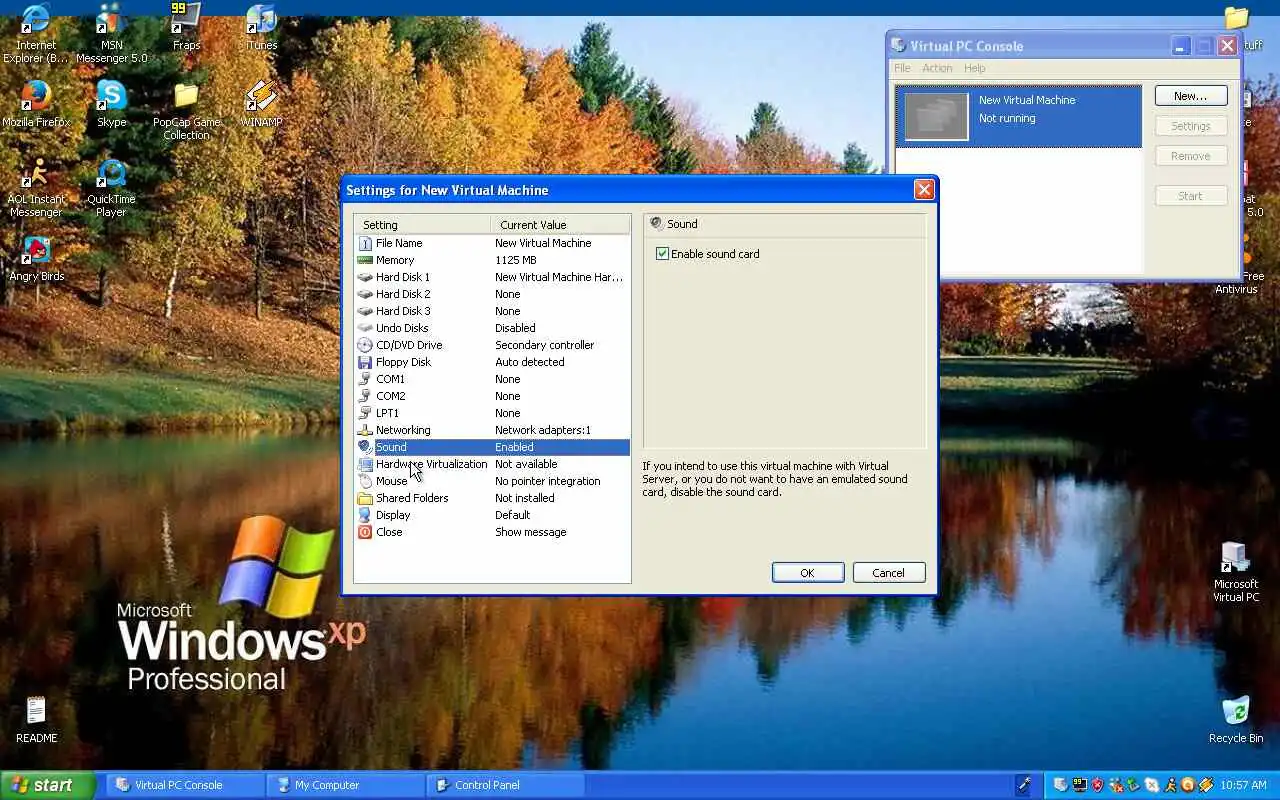Click the 'Show message' value
The image size is (1280, 800).
click(x=531, y=532)
